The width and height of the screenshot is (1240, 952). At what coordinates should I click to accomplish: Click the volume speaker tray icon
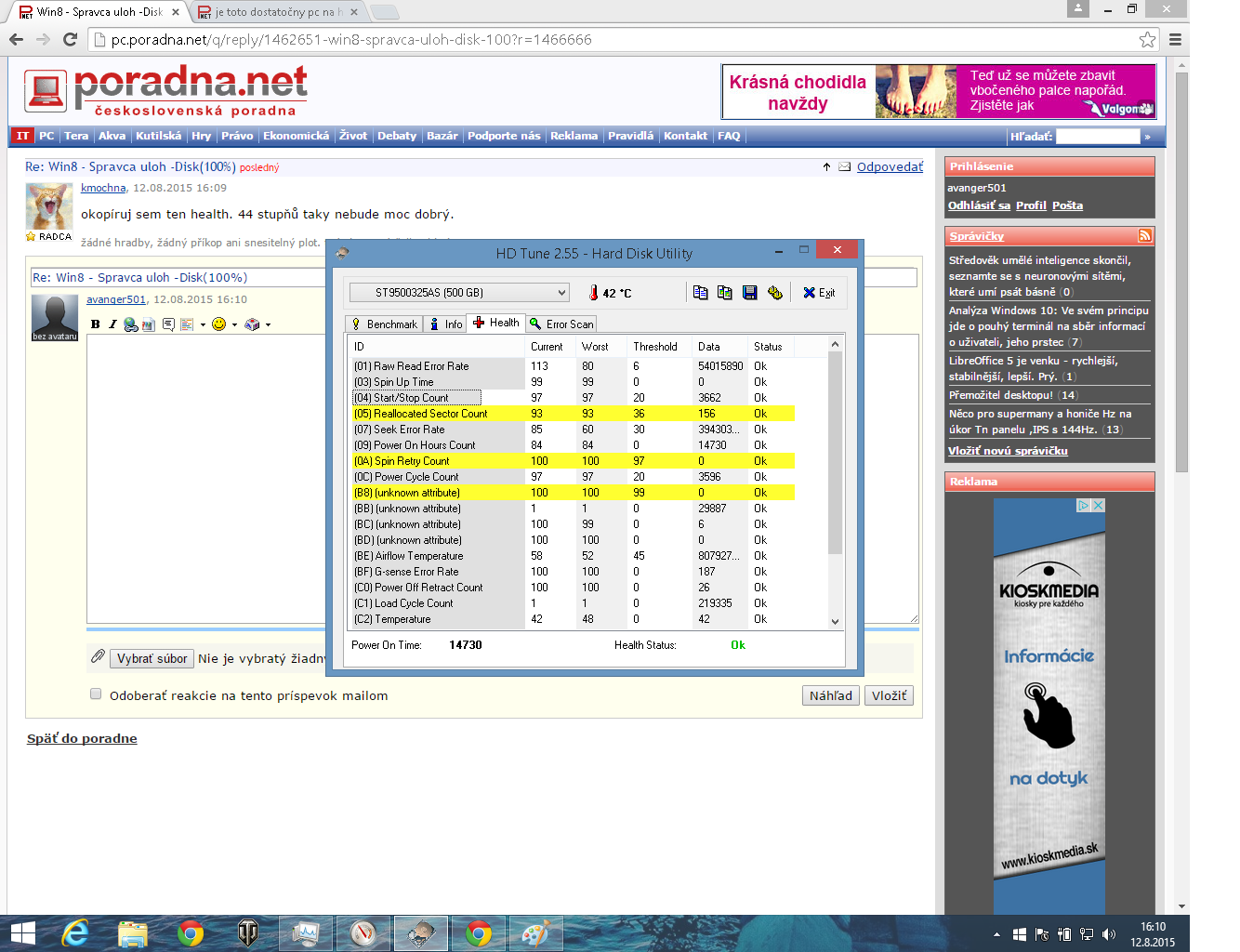tap(1108, 934)
